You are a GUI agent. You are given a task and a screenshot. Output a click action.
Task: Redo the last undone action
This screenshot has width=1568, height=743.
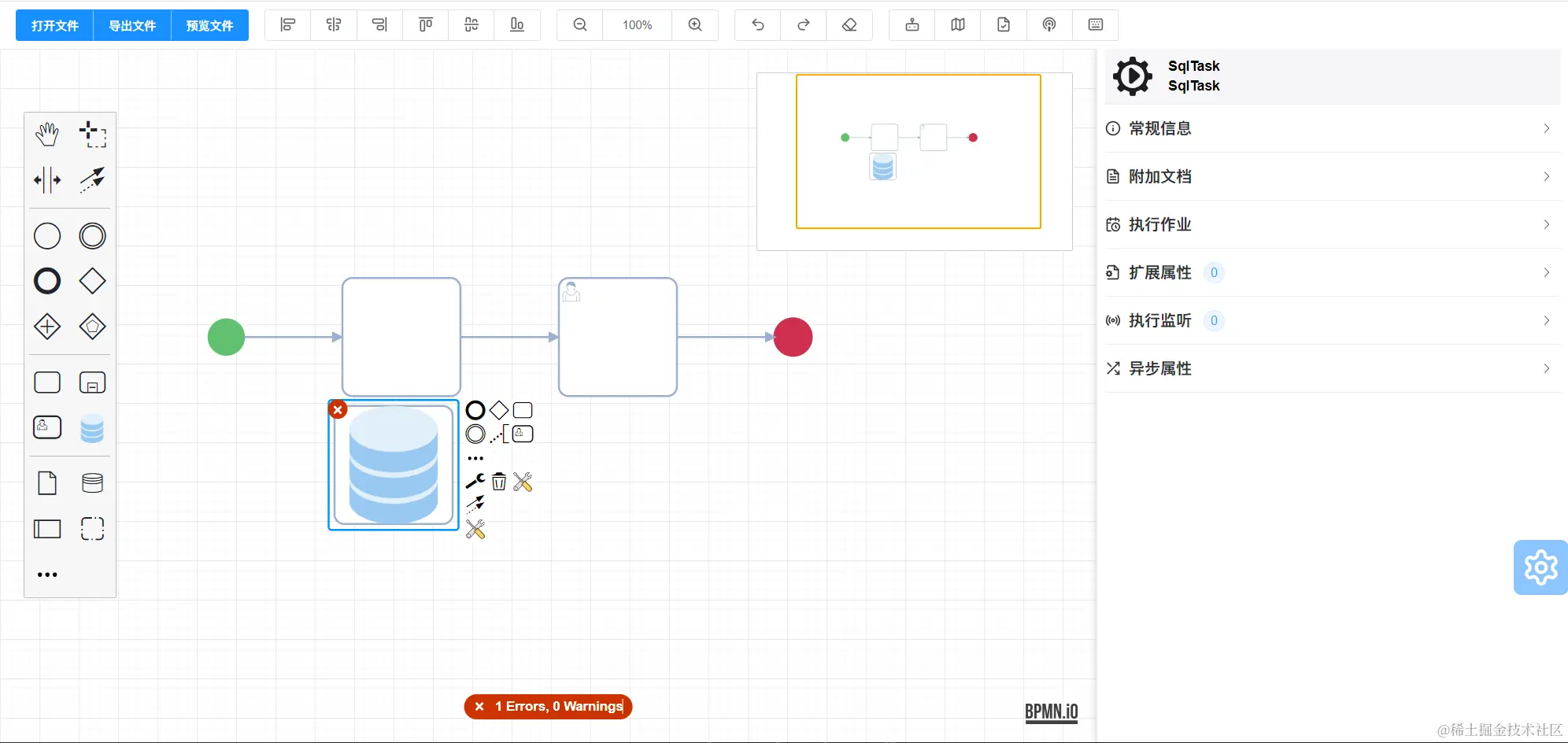point(804,25)
